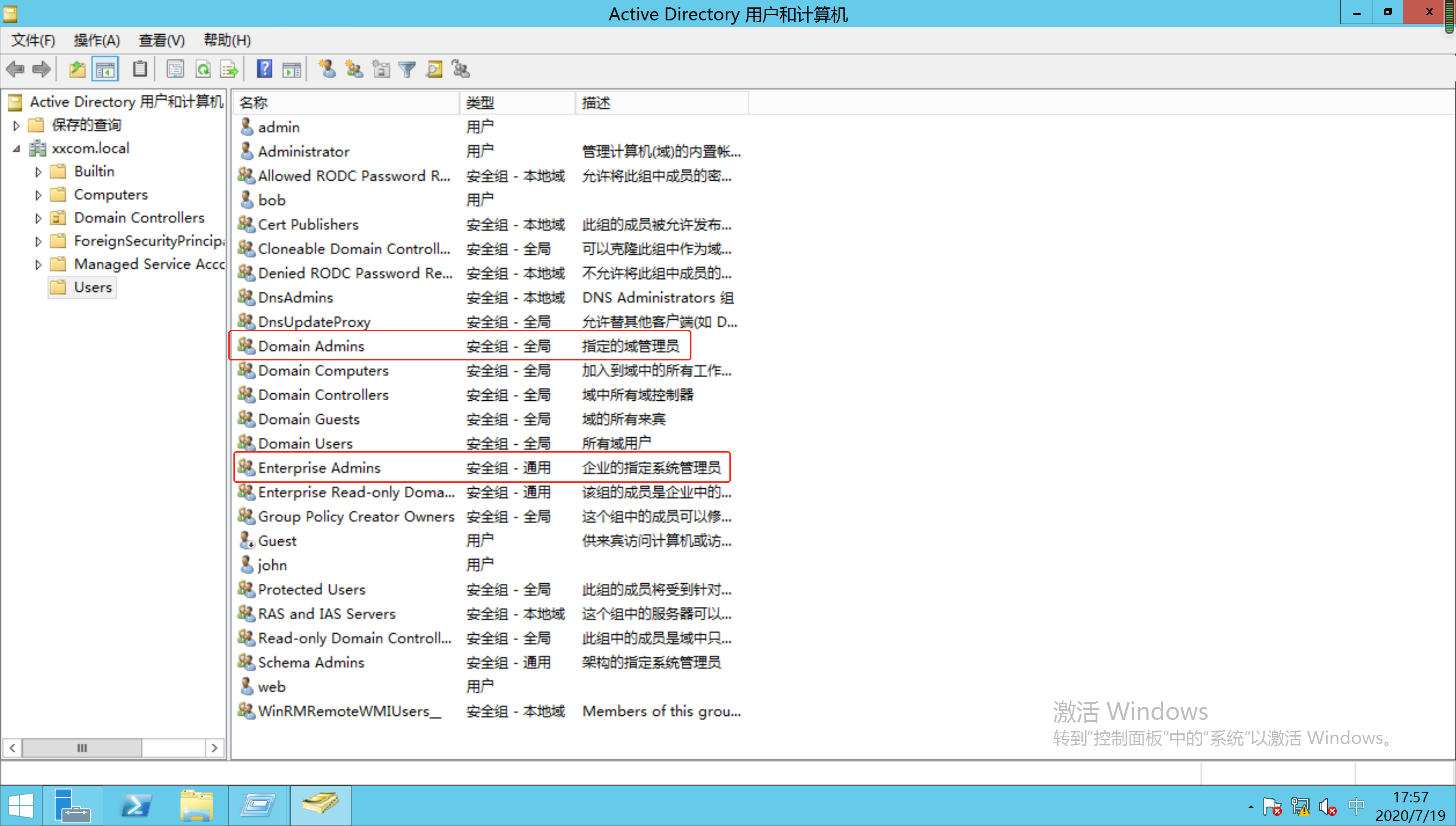Open the 文件(F) menu

coord(33,40)
